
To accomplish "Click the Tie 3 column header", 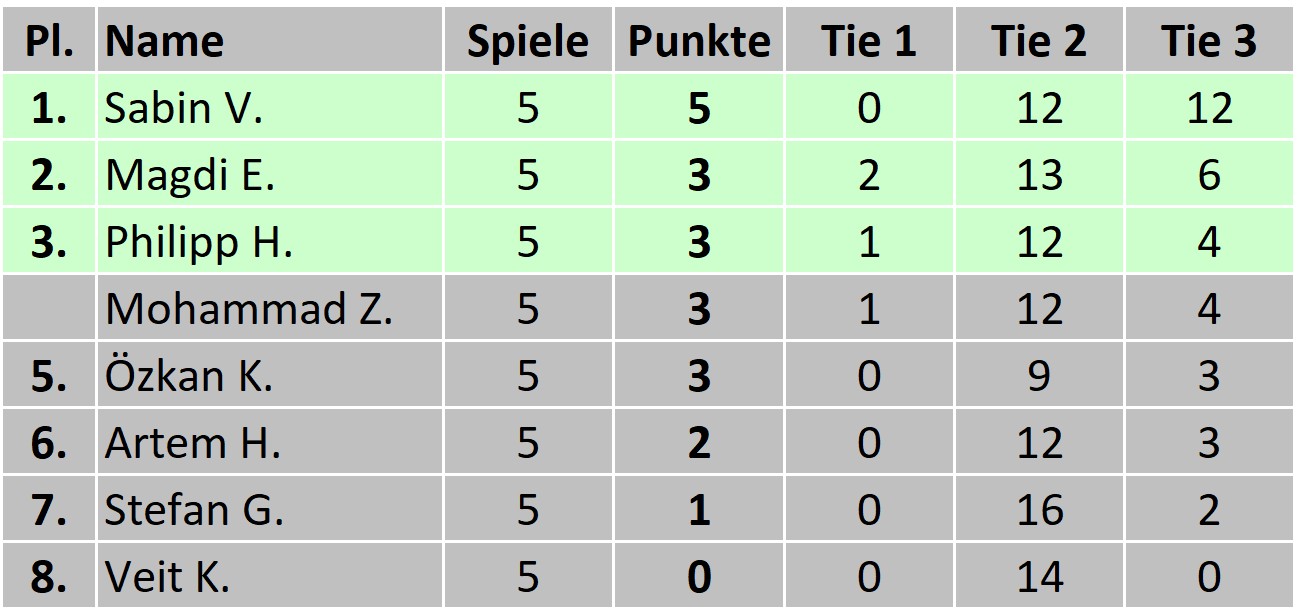I will tap(1209, 41).
